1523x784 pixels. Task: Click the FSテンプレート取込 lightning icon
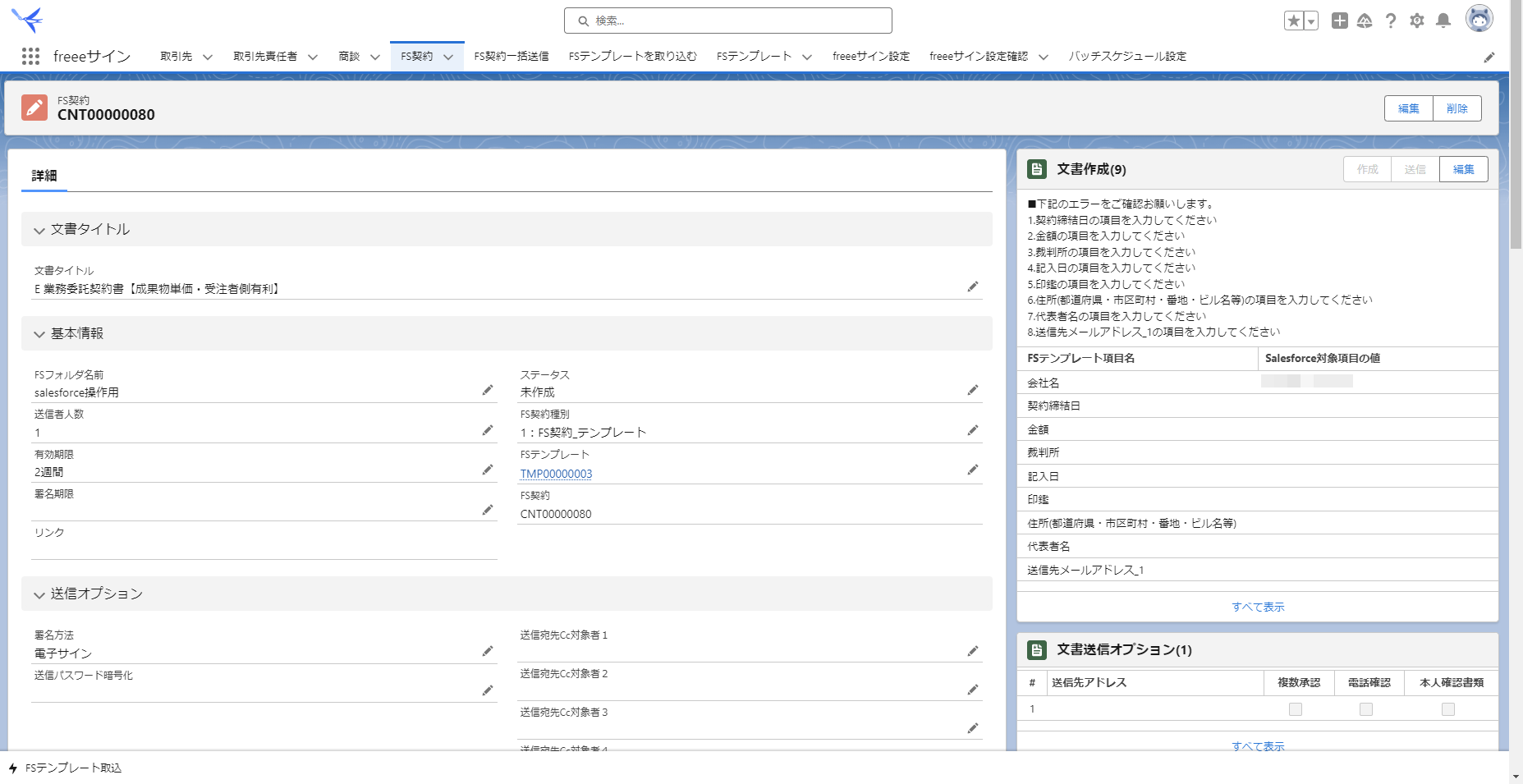13,768
